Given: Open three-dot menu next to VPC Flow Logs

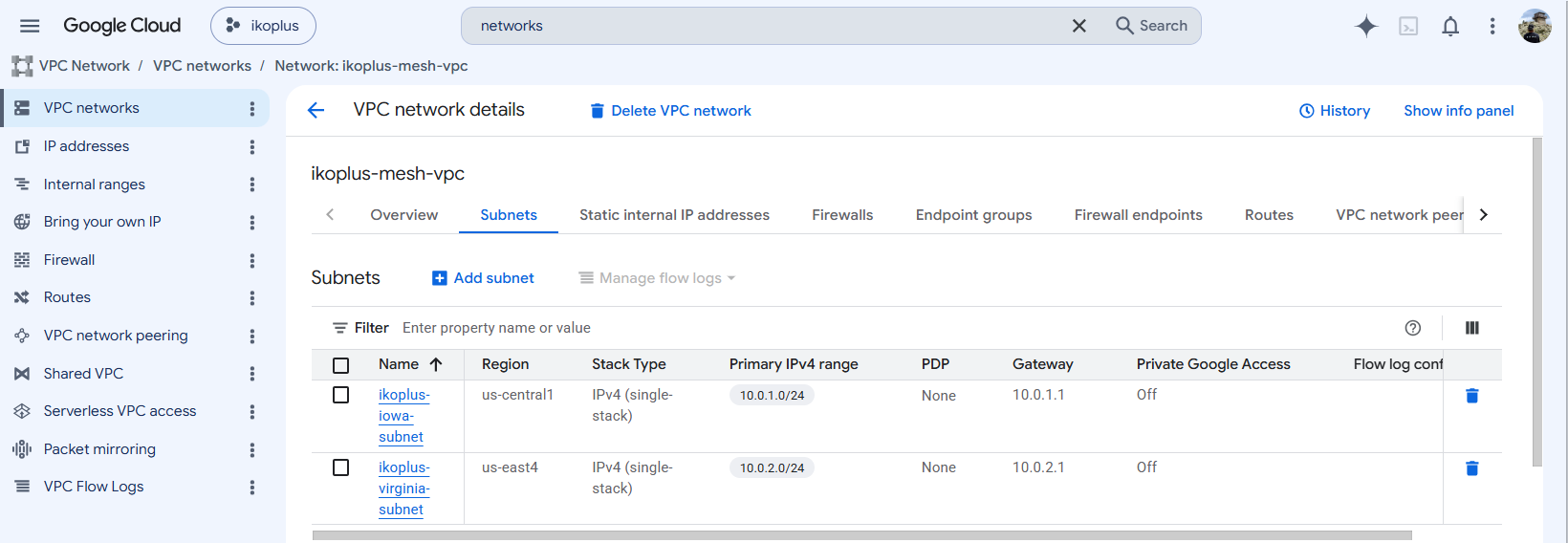Looking at the screenshot, I should pos(252,488).
